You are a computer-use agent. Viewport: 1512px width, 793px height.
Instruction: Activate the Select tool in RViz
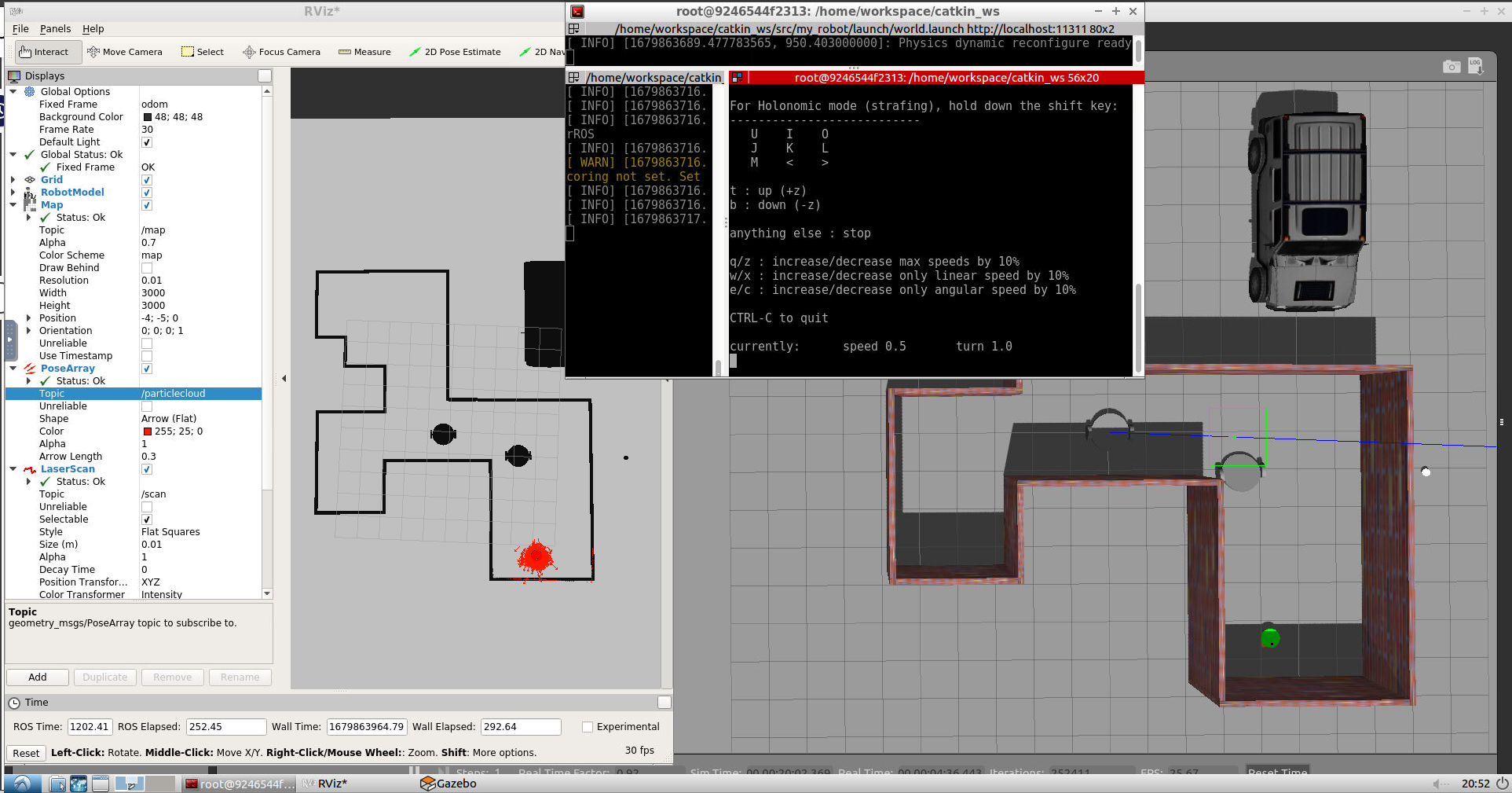pyautogui.click(x=203, y=52)
